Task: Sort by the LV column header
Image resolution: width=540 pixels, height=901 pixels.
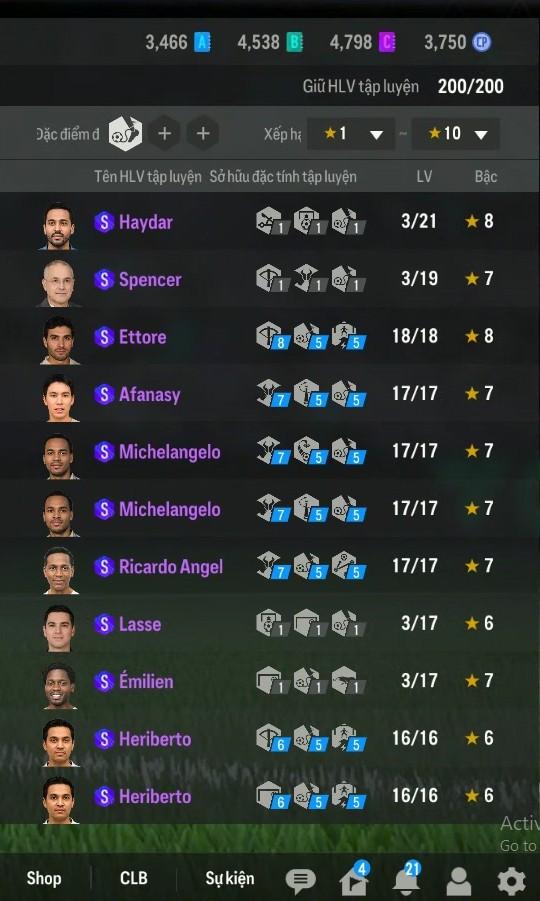Action: pos(424,176)
